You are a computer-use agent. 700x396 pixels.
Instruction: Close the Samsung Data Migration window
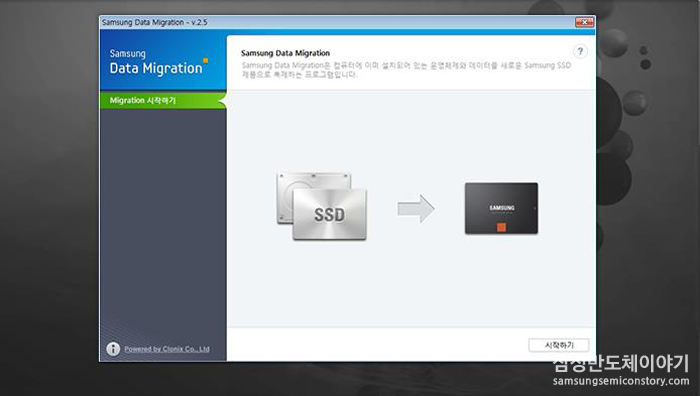tap(584, 22)
